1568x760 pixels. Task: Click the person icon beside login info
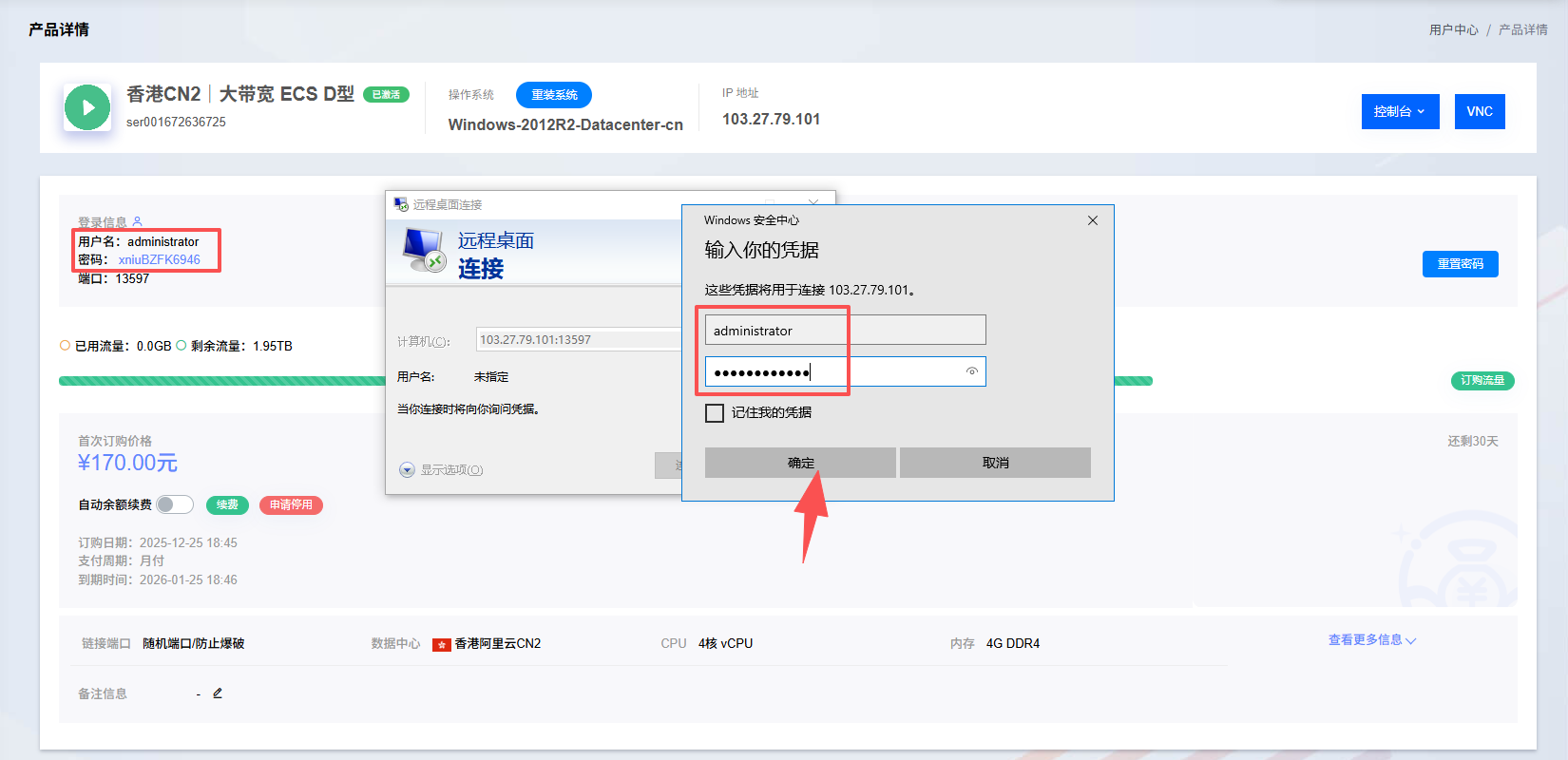tap(137, 221)
